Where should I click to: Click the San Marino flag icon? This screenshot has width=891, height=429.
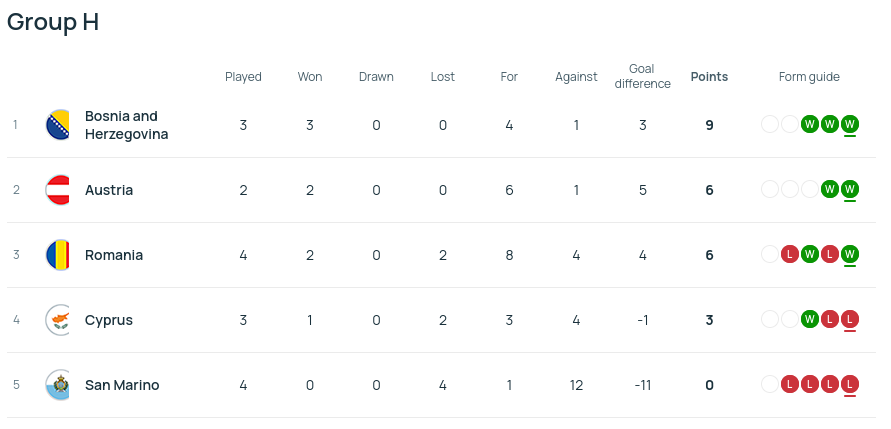(57, 385)
